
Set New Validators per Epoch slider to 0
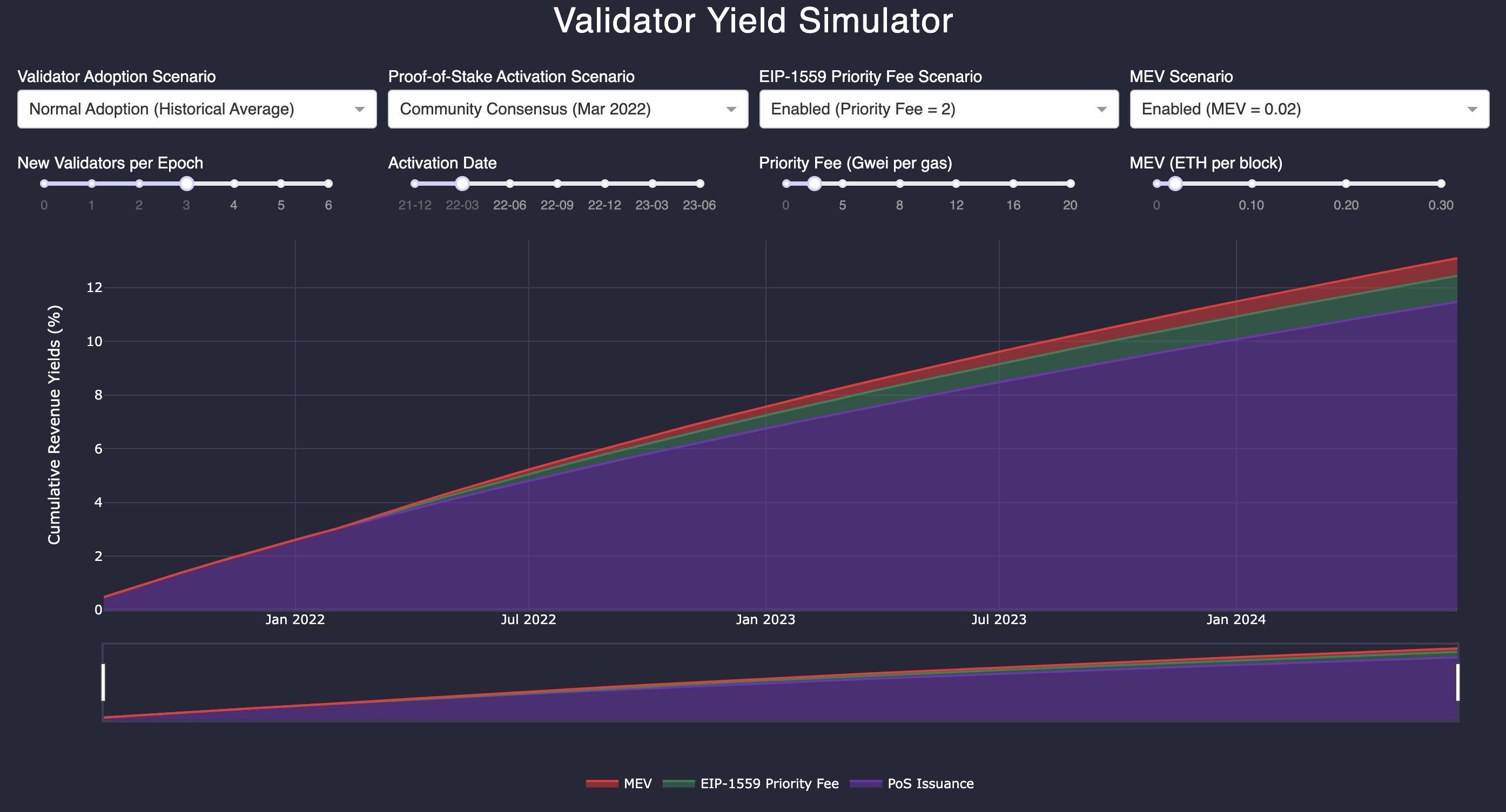coord(44,184)
